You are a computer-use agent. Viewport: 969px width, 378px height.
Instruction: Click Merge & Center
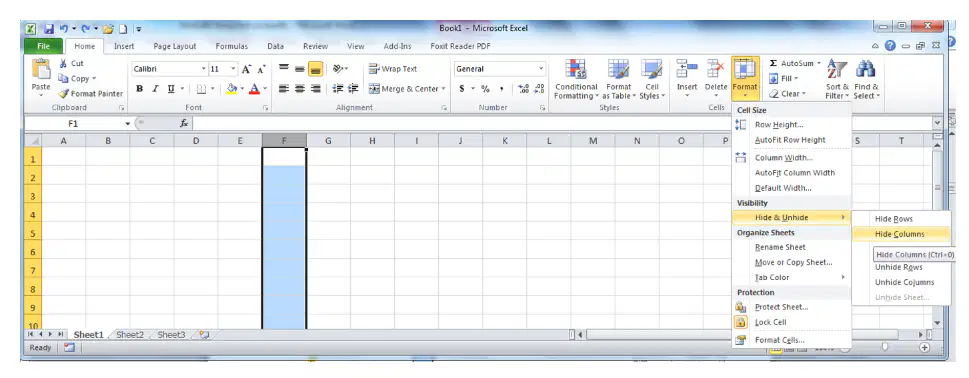point(404,89)
